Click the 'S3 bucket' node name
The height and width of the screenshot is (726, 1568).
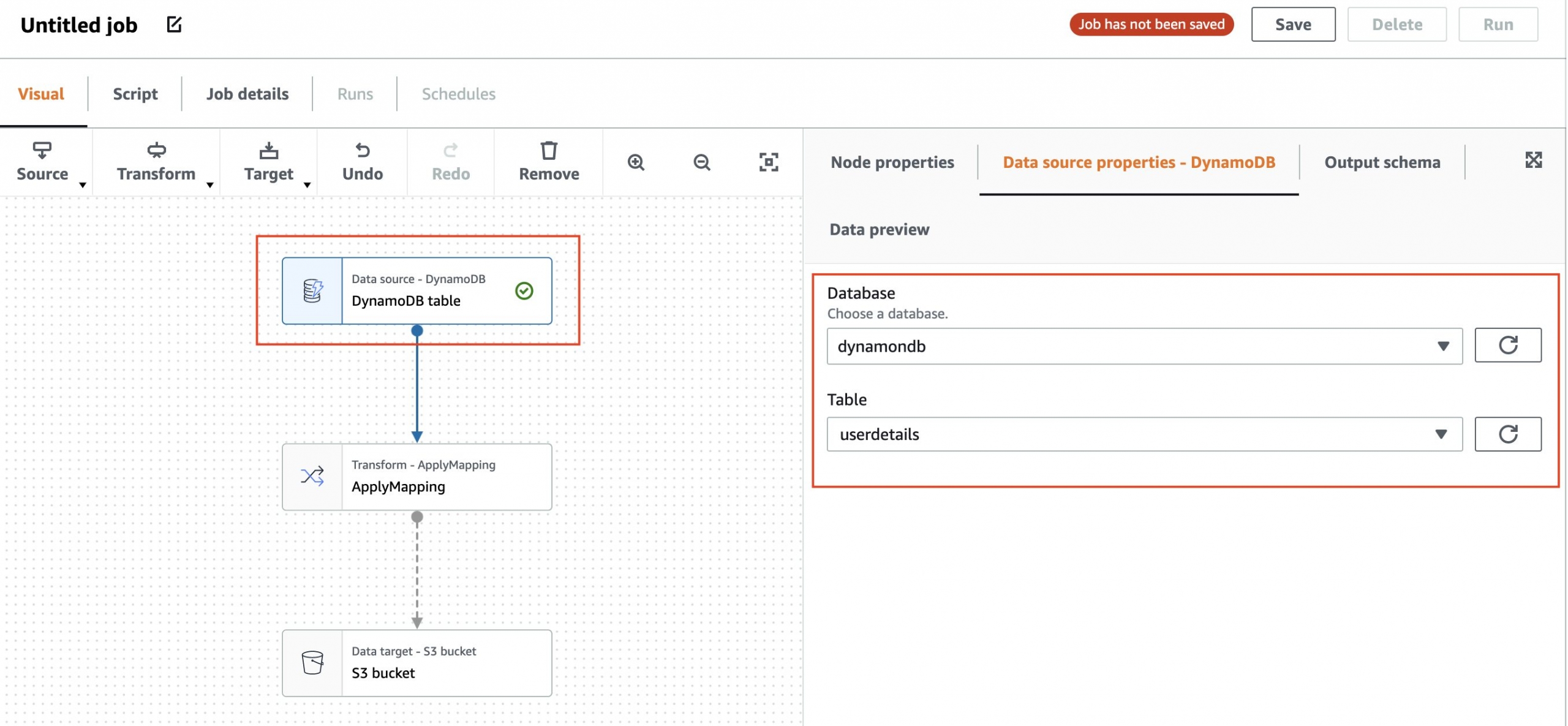point(383,673)
